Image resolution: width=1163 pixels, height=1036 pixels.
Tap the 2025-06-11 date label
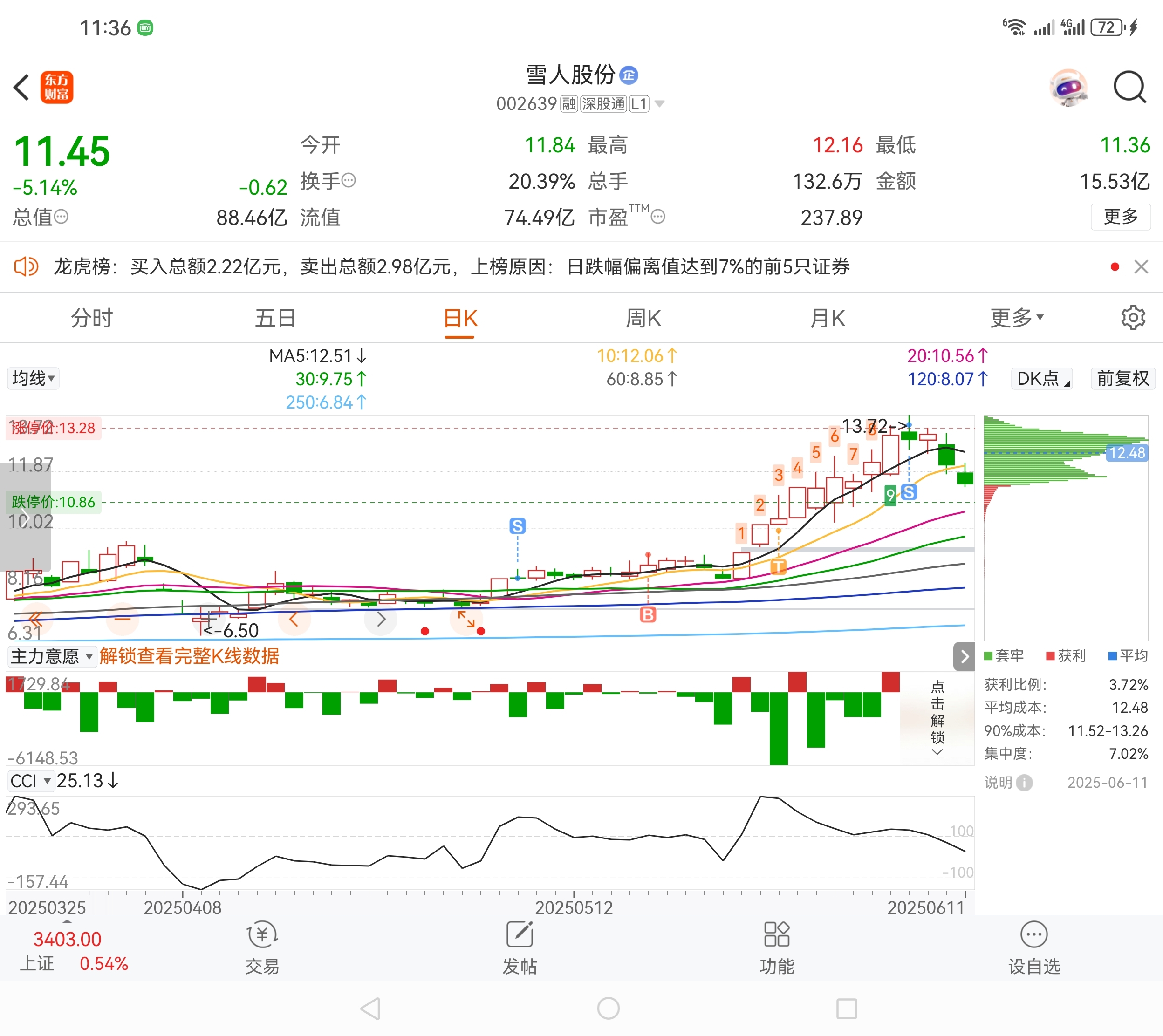click(1107, 783)
